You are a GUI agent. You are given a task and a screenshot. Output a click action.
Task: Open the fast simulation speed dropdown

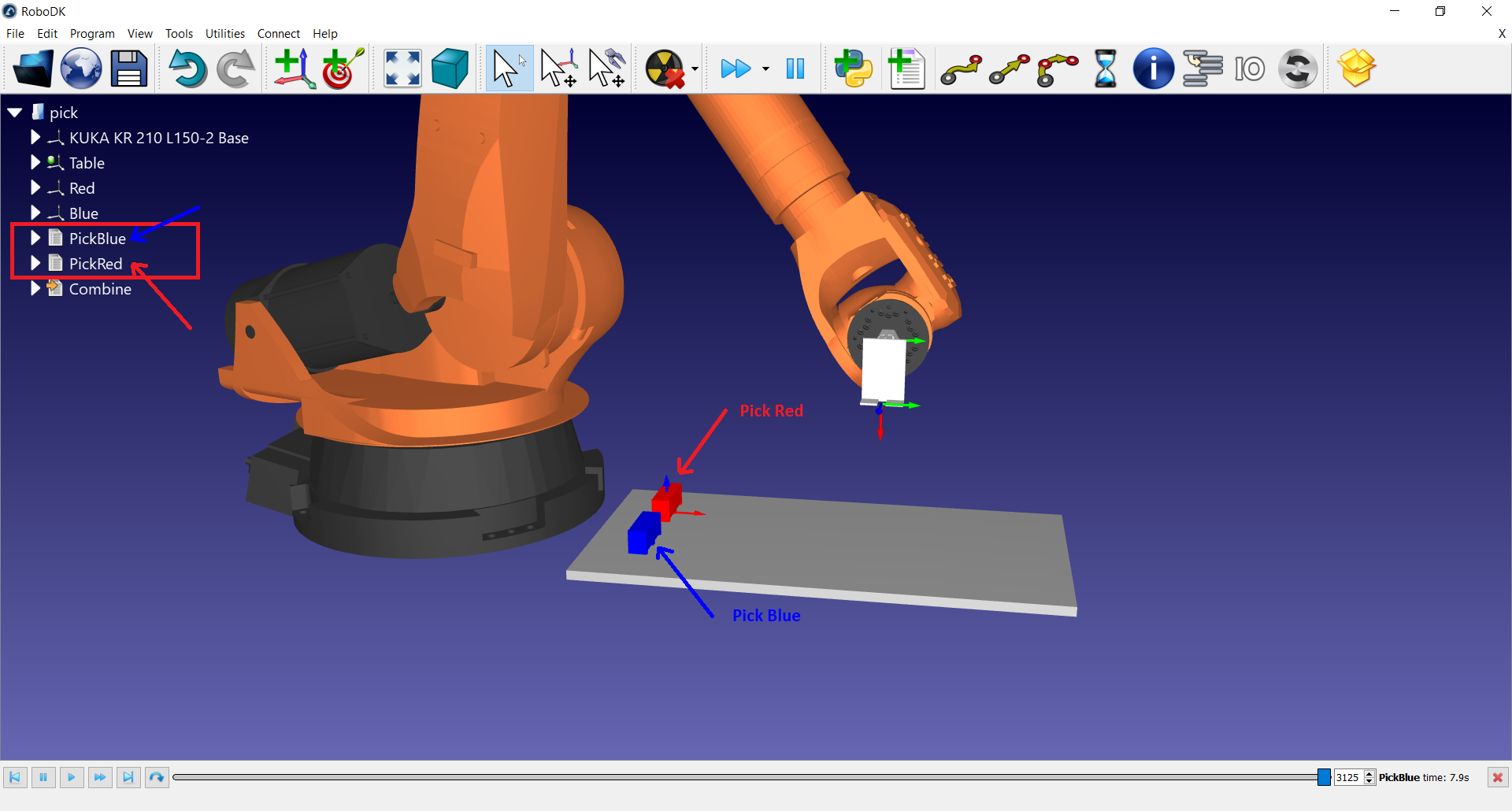click(x=765, y=69)
